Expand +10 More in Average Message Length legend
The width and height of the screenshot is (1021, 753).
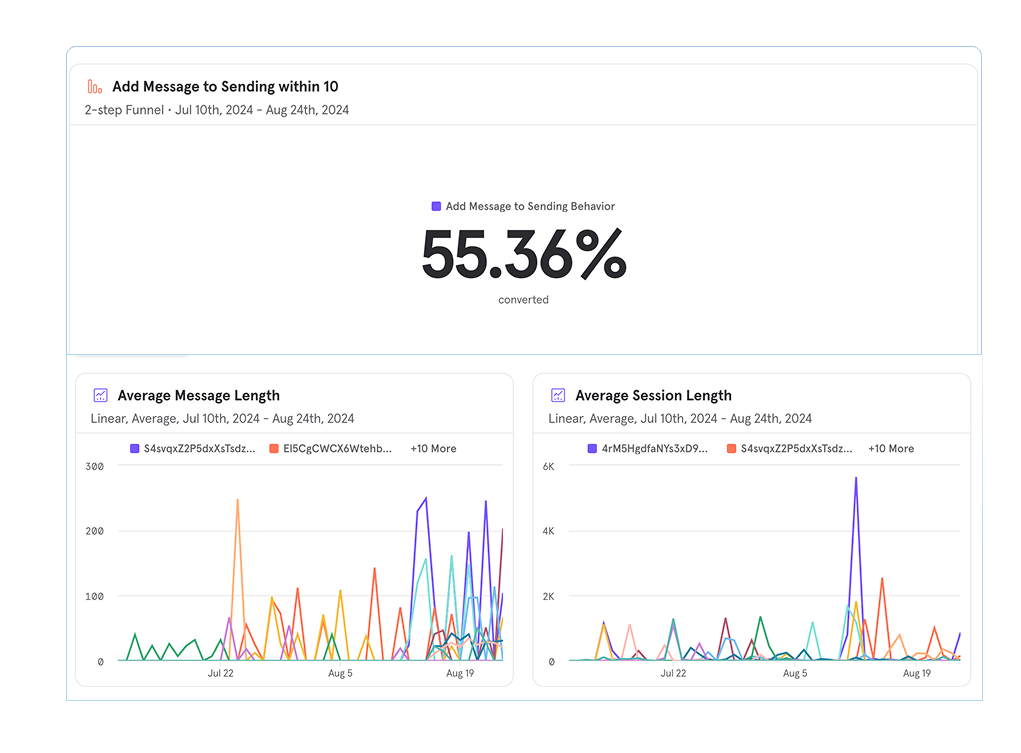pyautogui.click(x=433, y=449)
